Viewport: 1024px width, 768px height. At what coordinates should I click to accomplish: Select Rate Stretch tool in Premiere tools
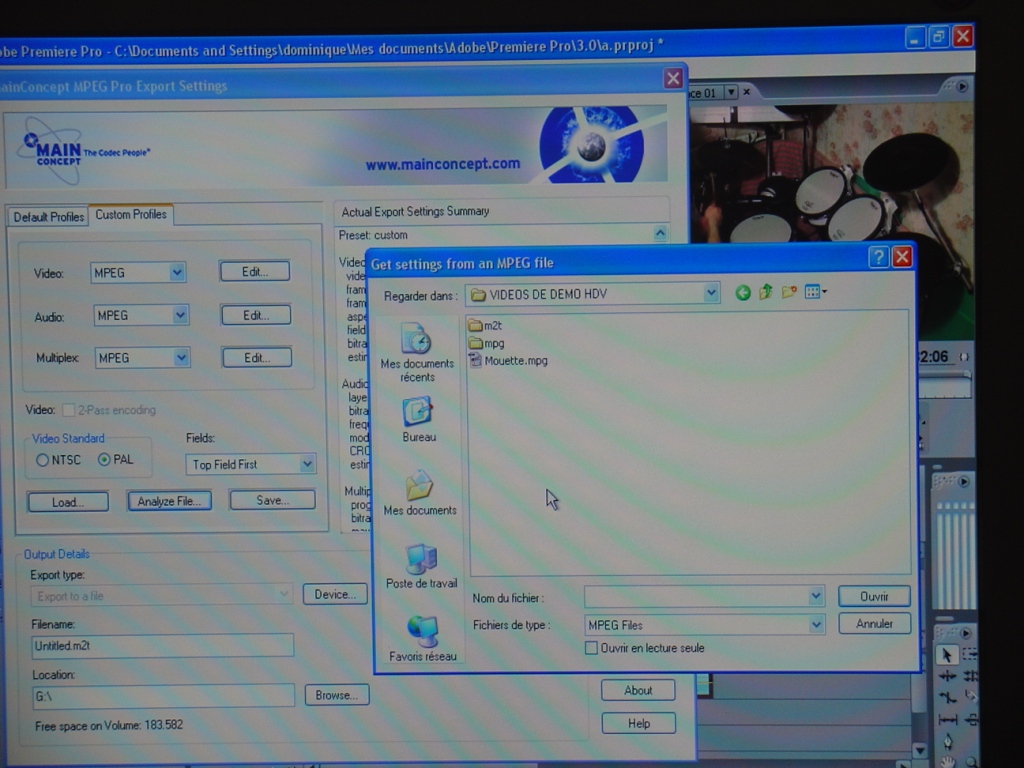pyautogui.click(x=948, y=697)
